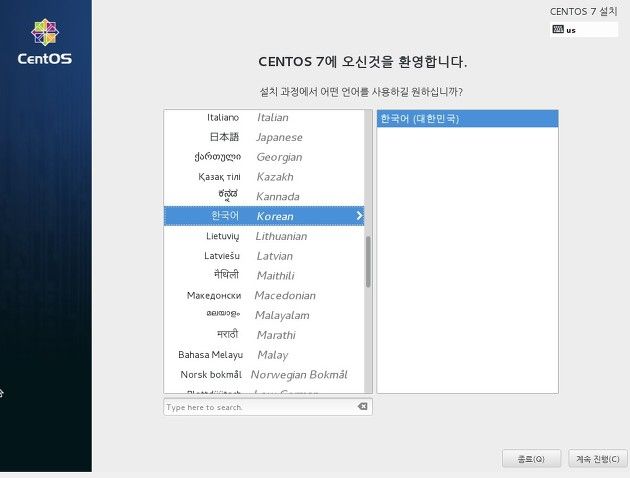Select the Georgian language row
The width and height of the screenshot is (630, 478).
pos(264,157)
